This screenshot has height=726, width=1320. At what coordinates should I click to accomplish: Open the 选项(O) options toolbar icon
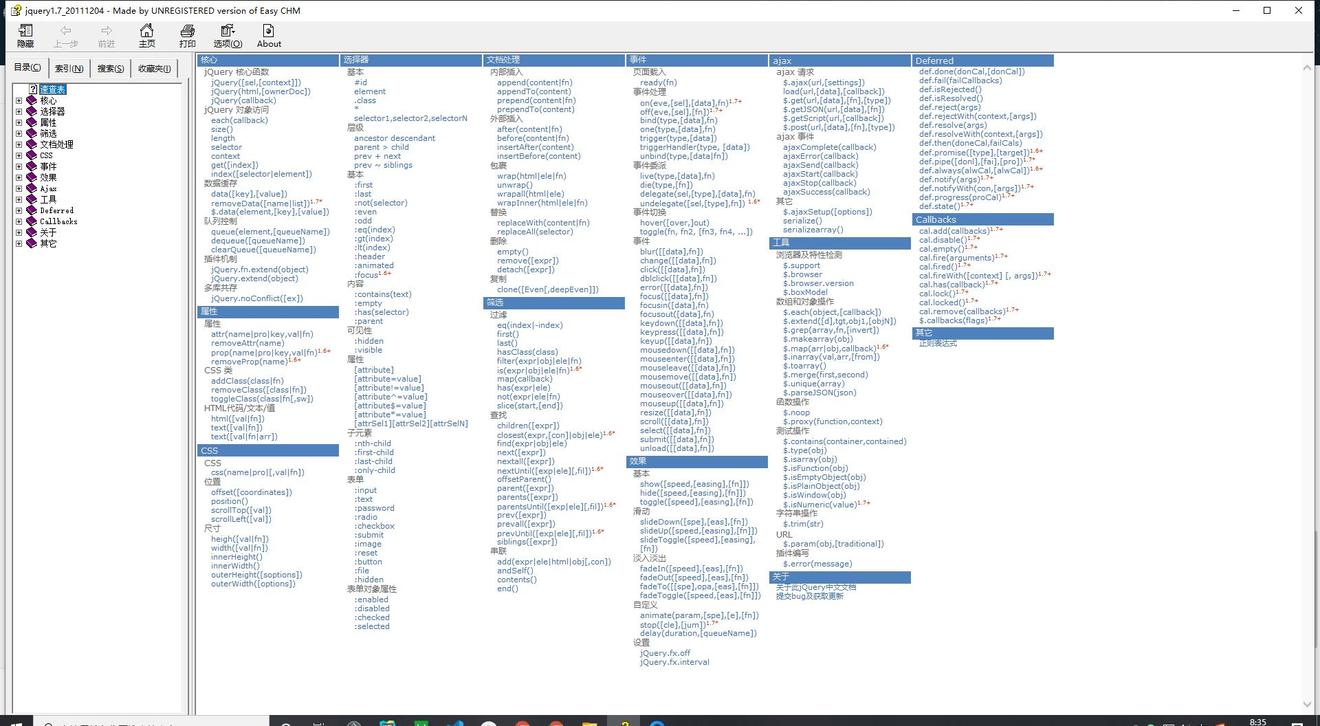(228, 35)
